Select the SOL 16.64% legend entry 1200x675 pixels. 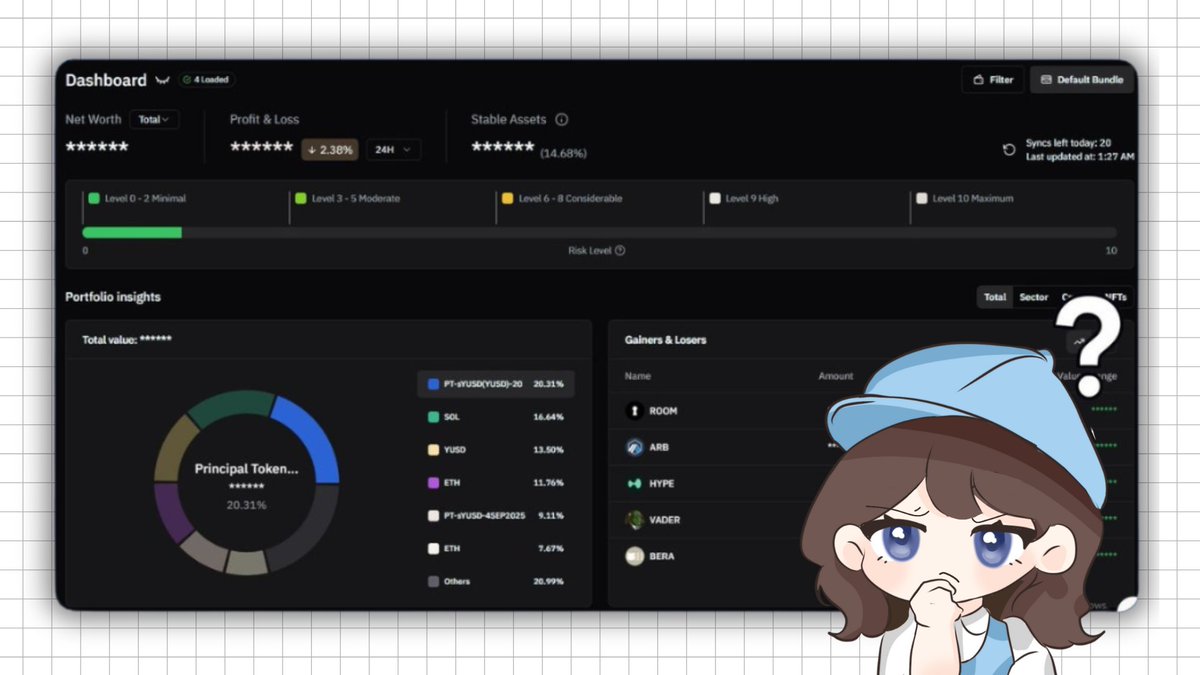pyautogui.click(x=495, y=417)
